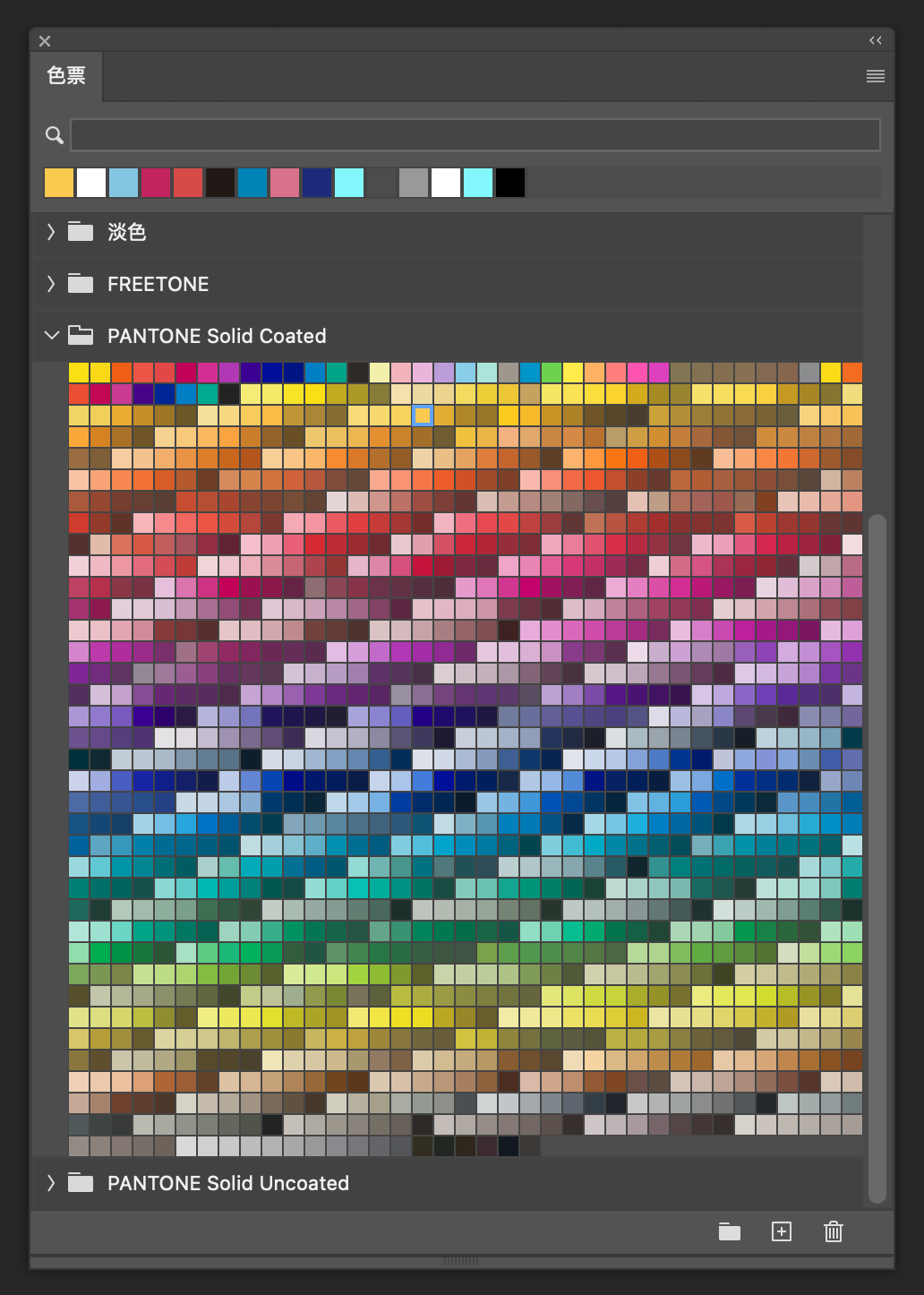This screenshot has height=1295, width=924.
Task: Expand the FREETONE swatch group
Action: click(x=51, y=284)
